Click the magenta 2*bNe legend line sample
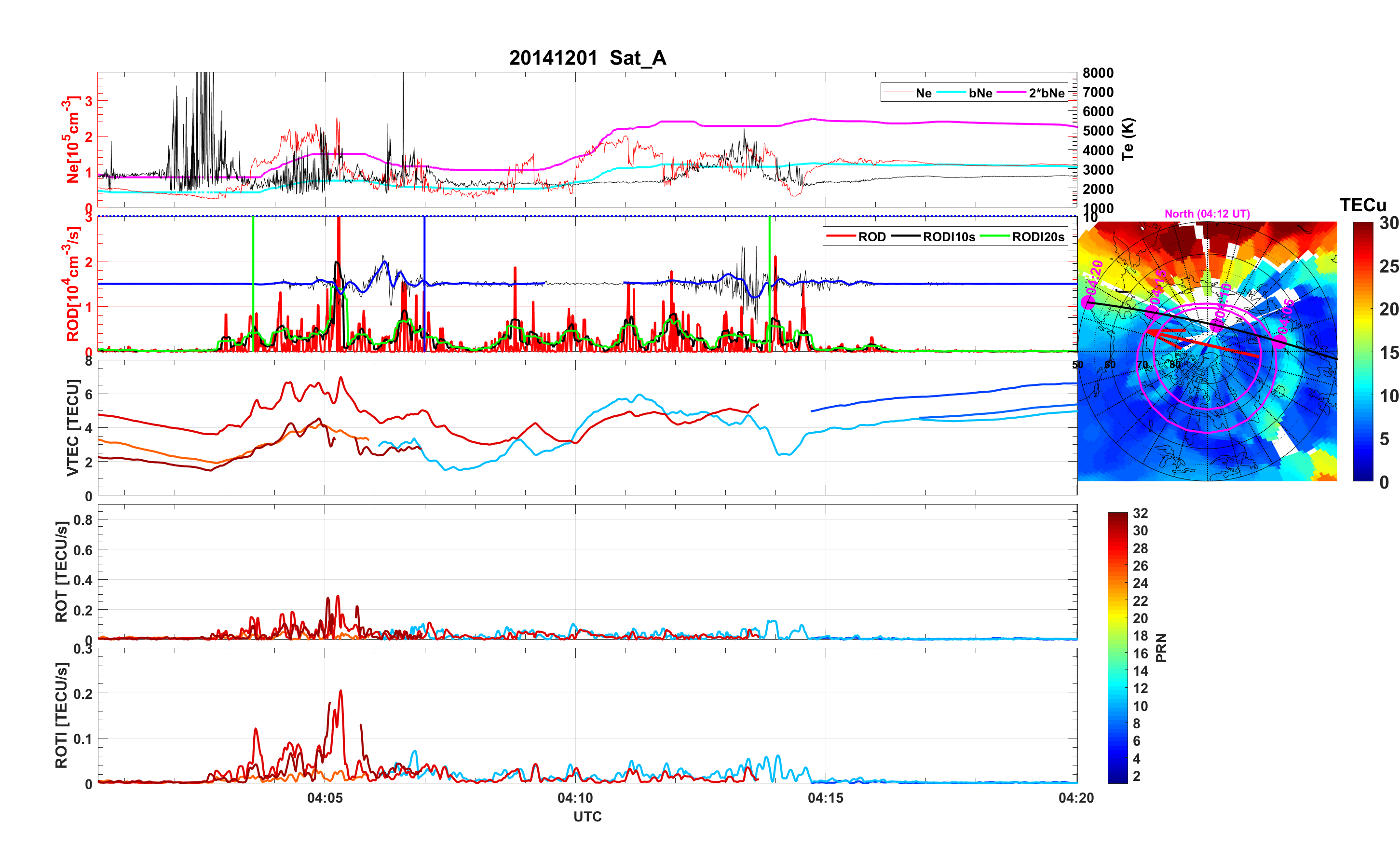The height and width of the screenshot is (847, 1400). tap(1011, 93)
